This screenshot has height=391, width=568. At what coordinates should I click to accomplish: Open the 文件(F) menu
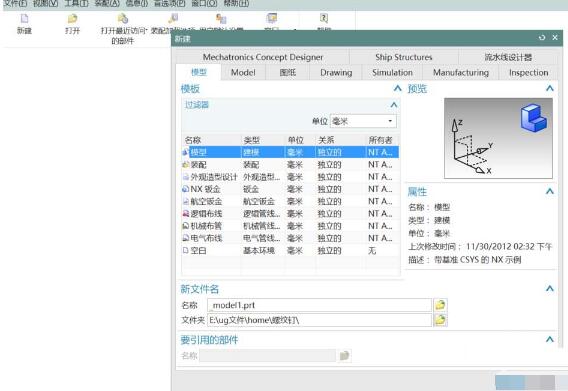[x=15, y=4]
